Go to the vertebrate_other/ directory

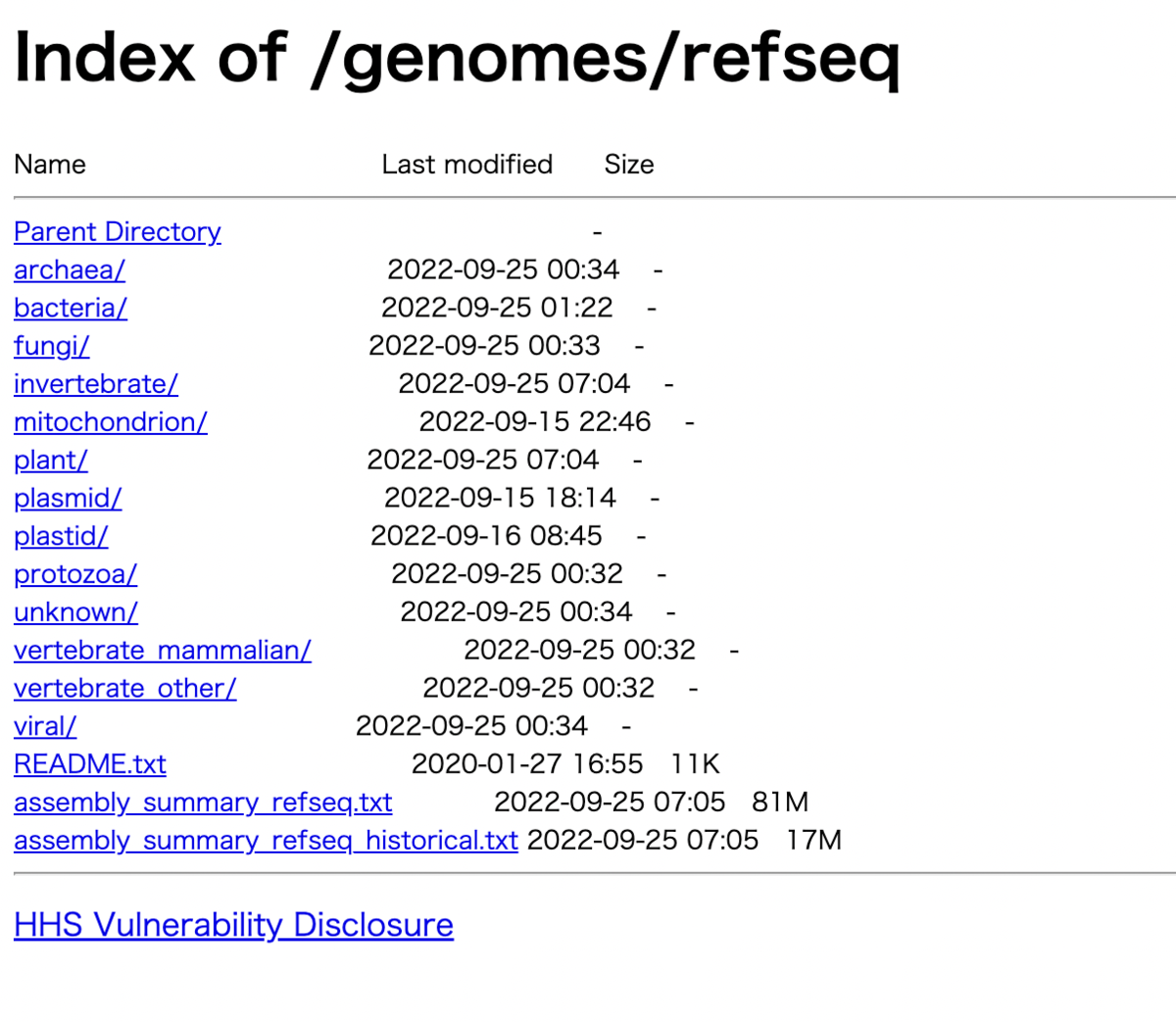coord(125,689)
